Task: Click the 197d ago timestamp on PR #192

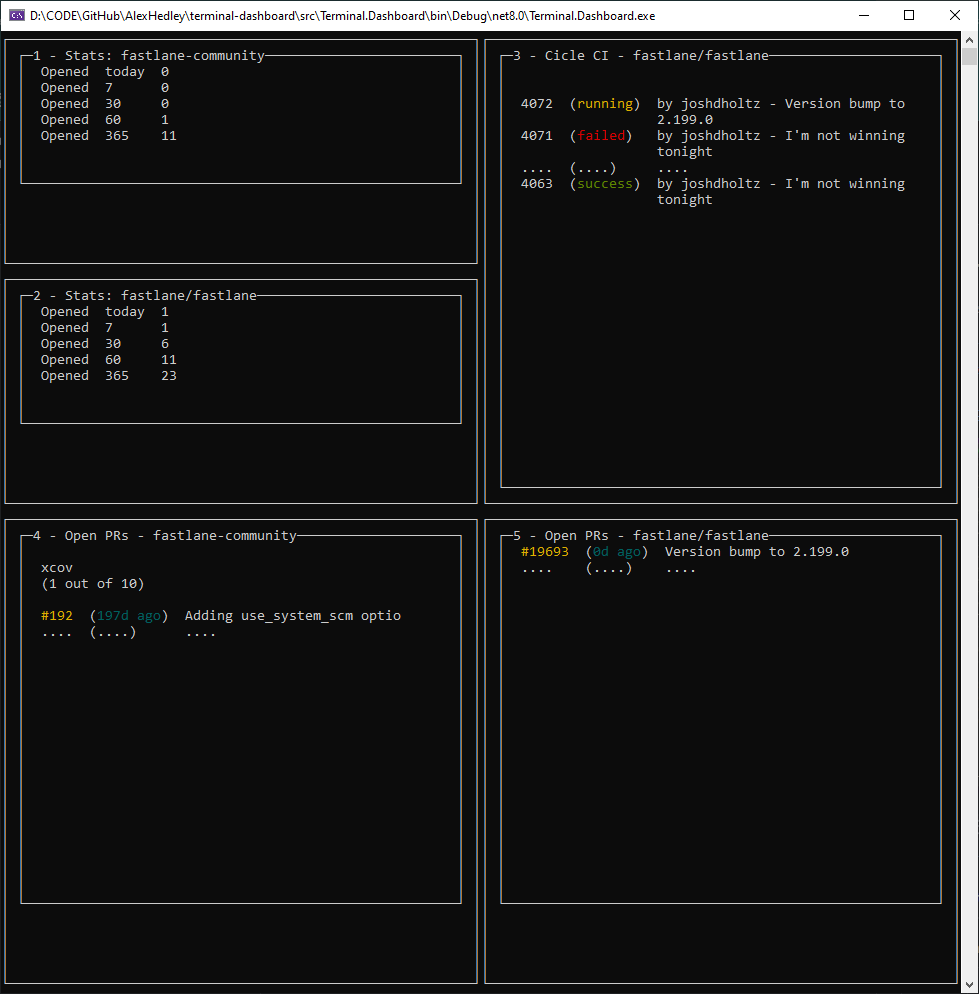Action: tap(125, 615)
